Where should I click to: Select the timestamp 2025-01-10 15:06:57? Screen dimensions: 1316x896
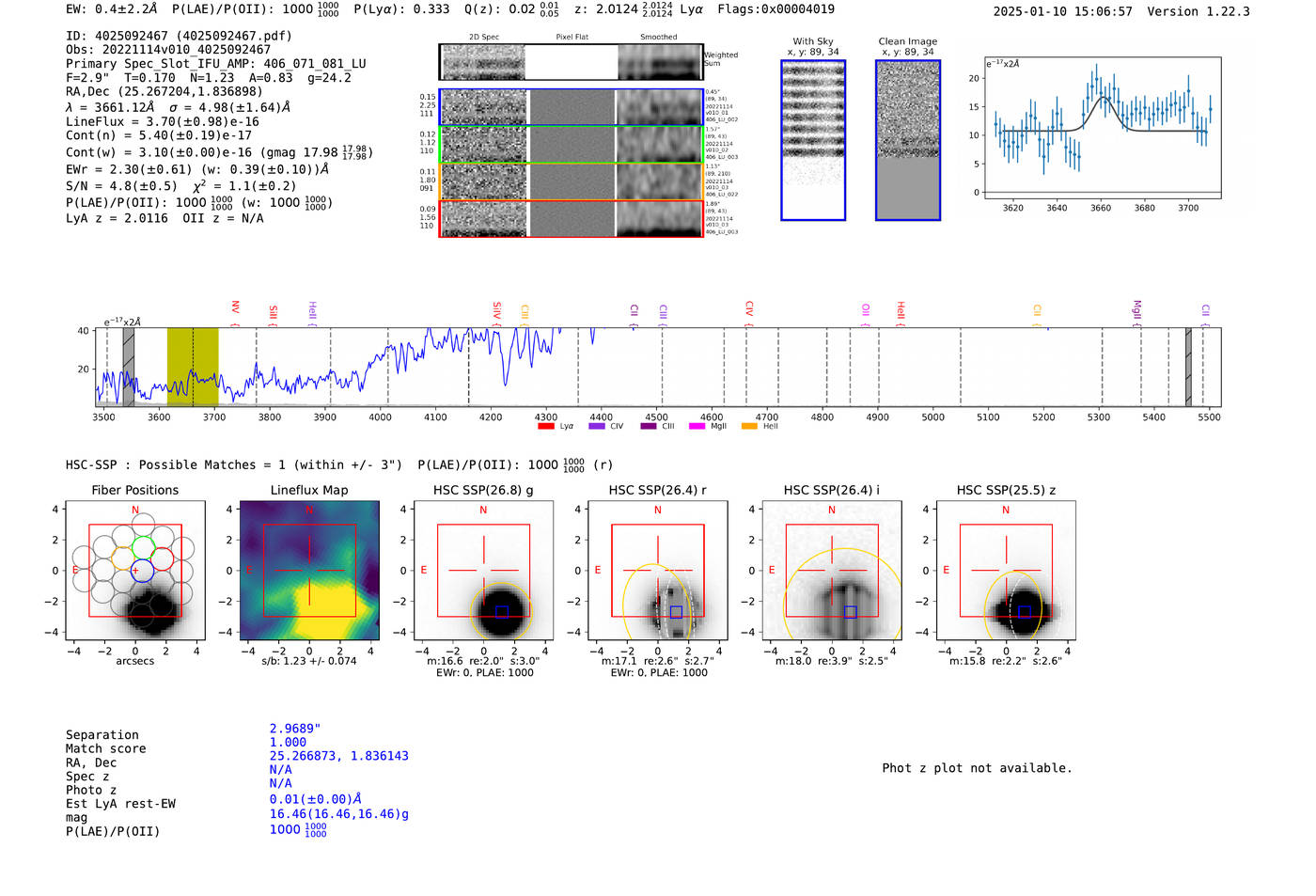1063,11
